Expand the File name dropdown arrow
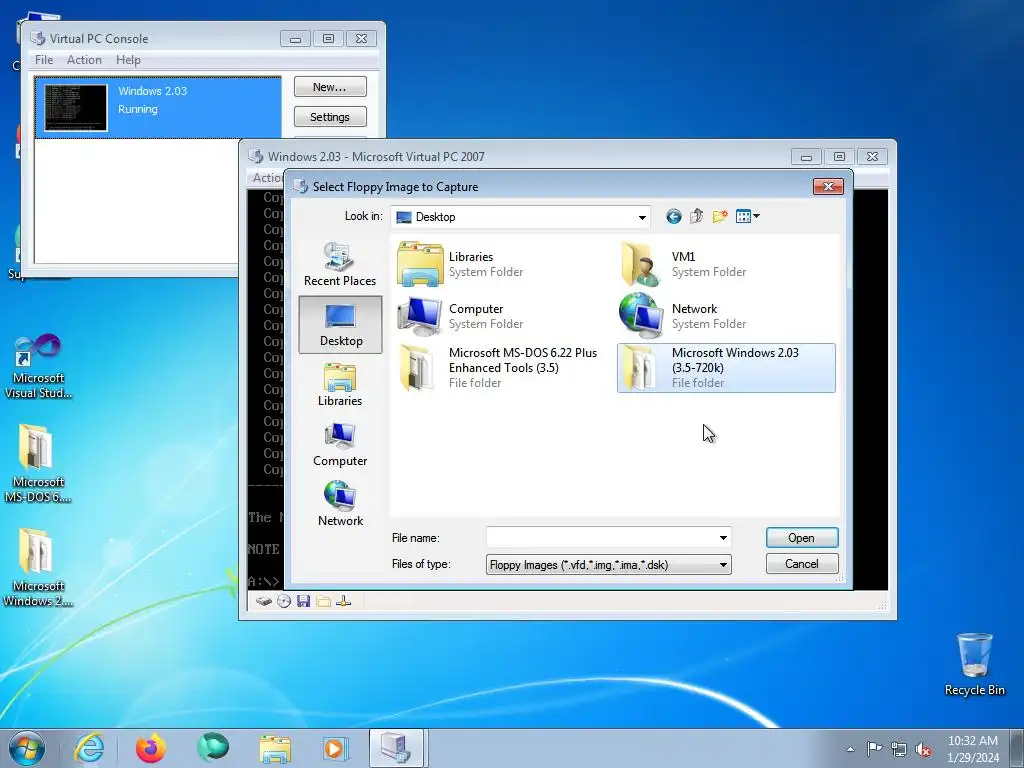 coord(723,537)
